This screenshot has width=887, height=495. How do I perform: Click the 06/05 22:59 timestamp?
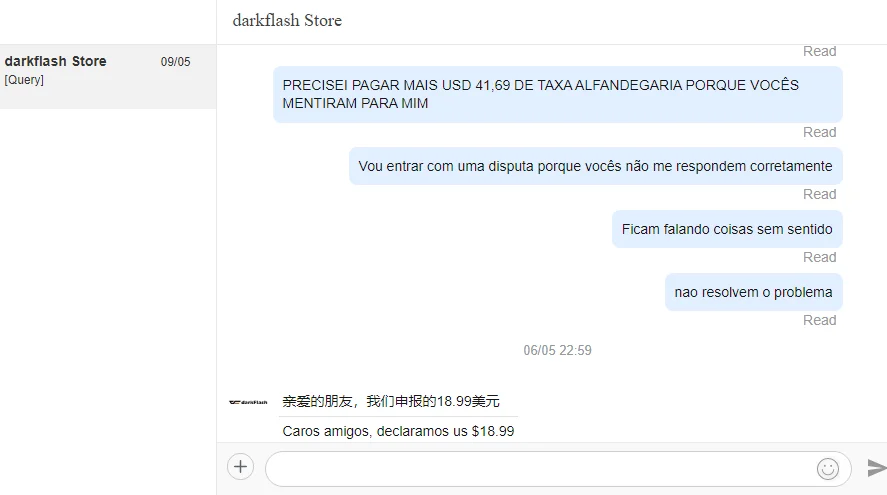(x=557, y=351)
